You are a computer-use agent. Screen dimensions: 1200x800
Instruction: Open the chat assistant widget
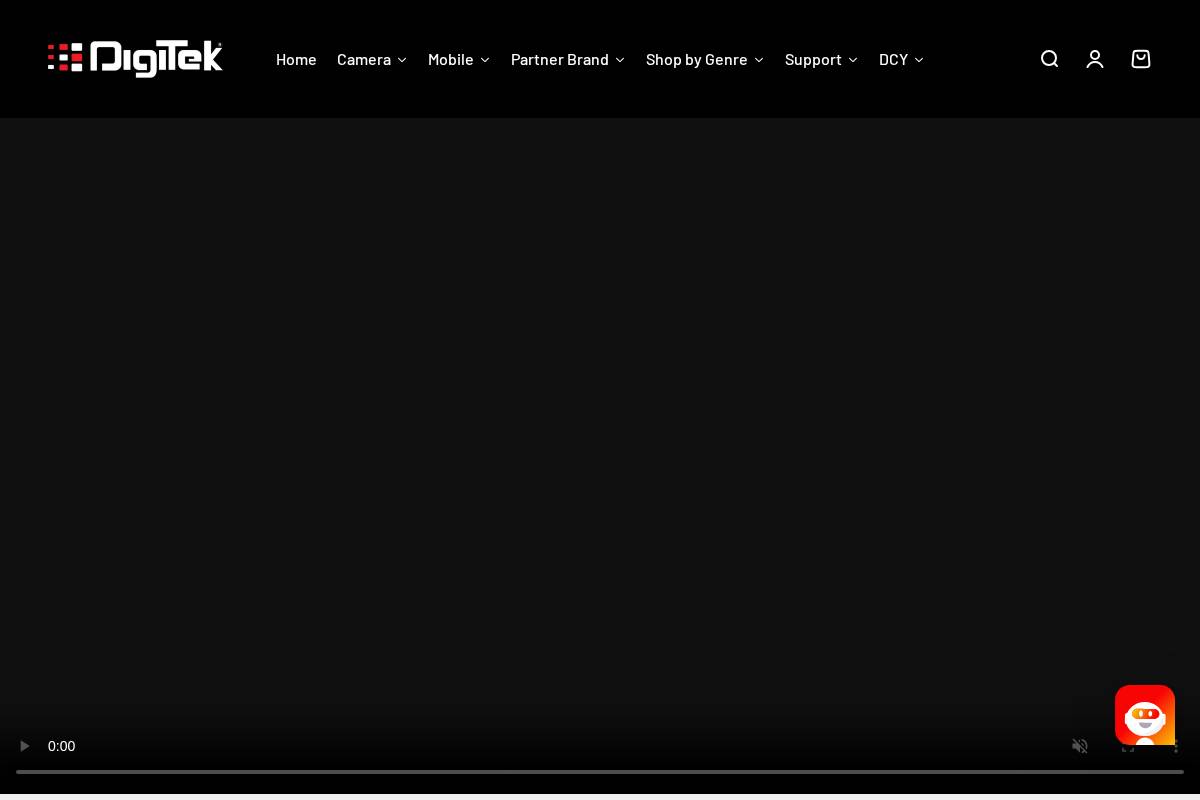(x=1145, y=715)
